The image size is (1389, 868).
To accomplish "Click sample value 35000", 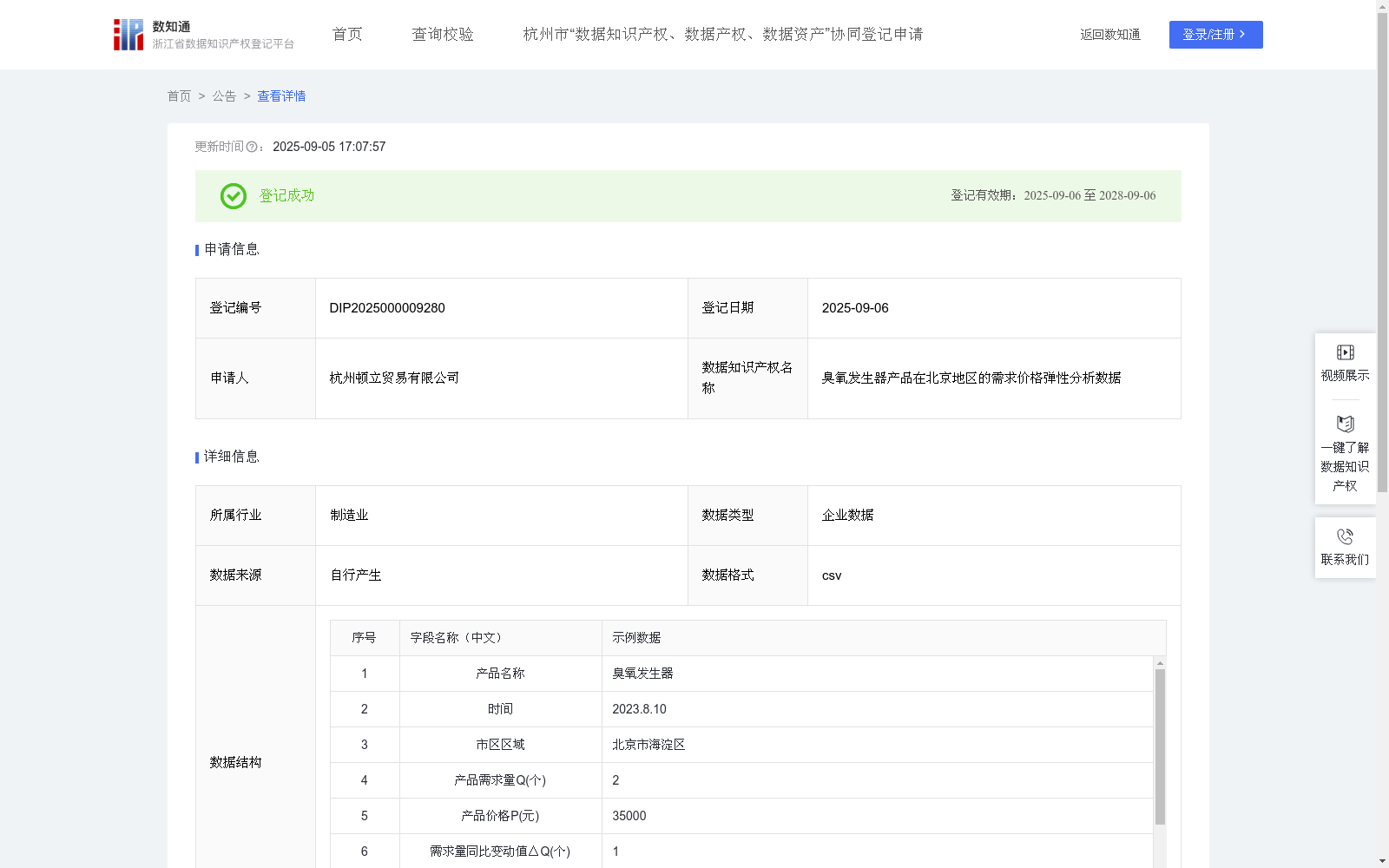I will click(x=629, y=816).
